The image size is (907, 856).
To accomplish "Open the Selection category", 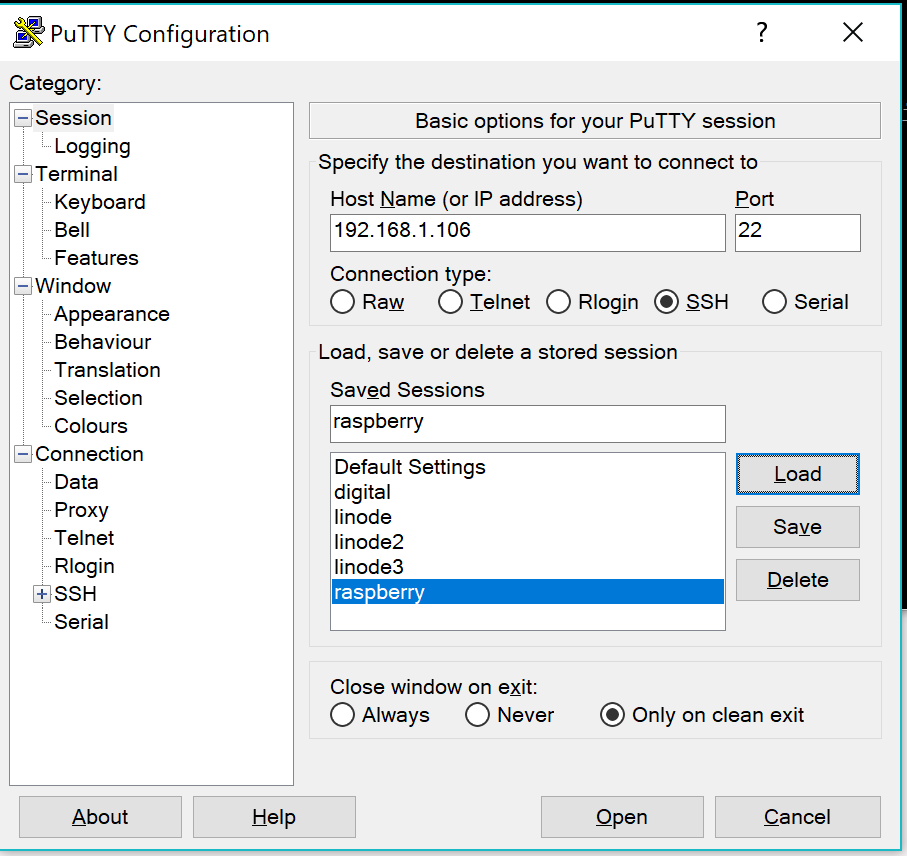I will coord(98,398).
